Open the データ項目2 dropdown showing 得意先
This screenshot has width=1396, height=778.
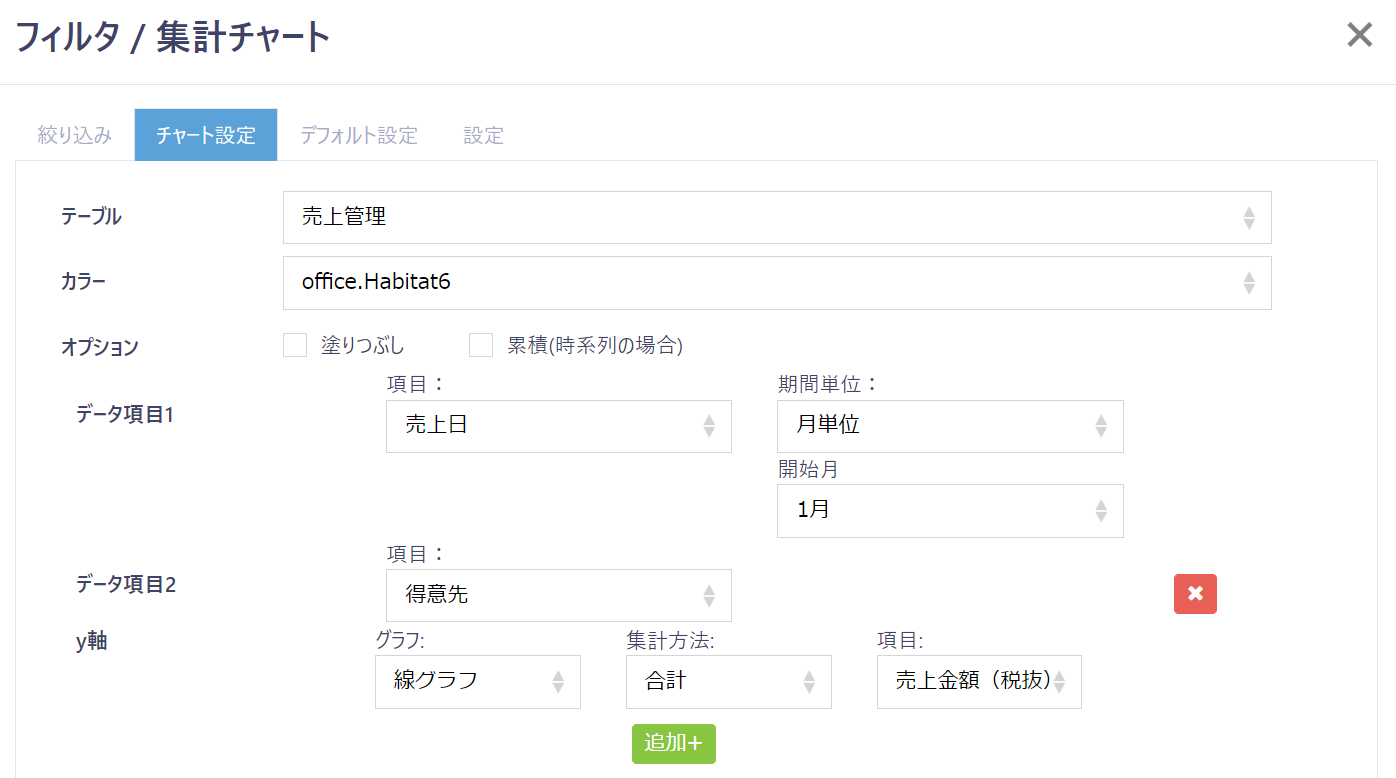tap(558, 595)
